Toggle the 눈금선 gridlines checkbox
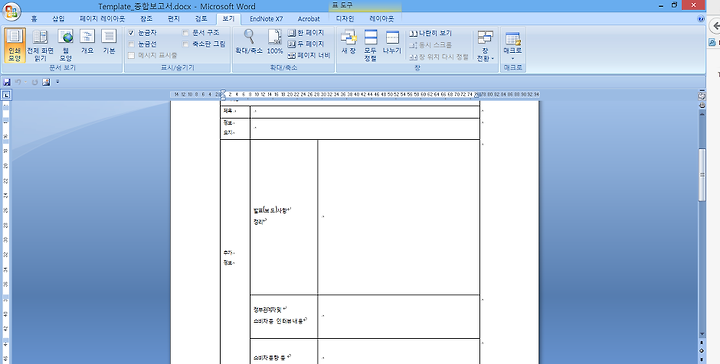Viewport: 720px width, 364px height. point(131,44)
